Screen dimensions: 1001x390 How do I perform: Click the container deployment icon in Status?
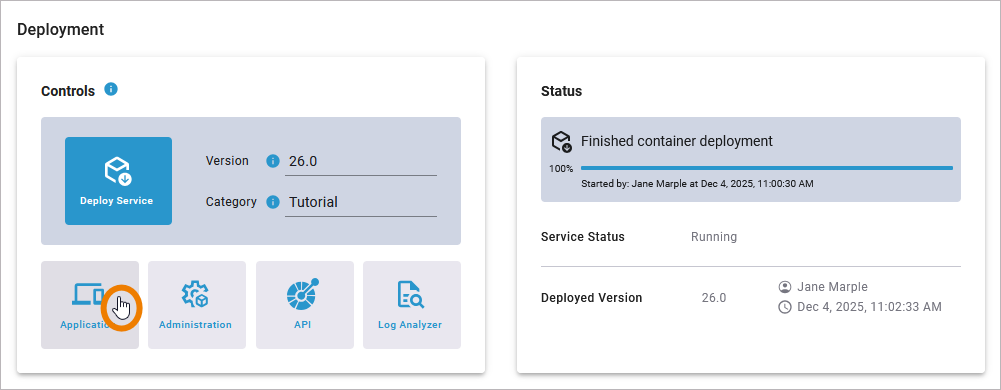pos(561,142)
